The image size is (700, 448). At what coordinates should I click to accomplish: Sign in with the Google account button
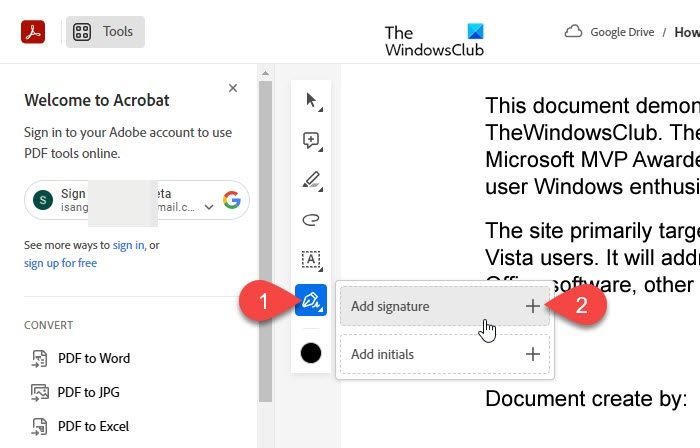click(x=137, y=200)
